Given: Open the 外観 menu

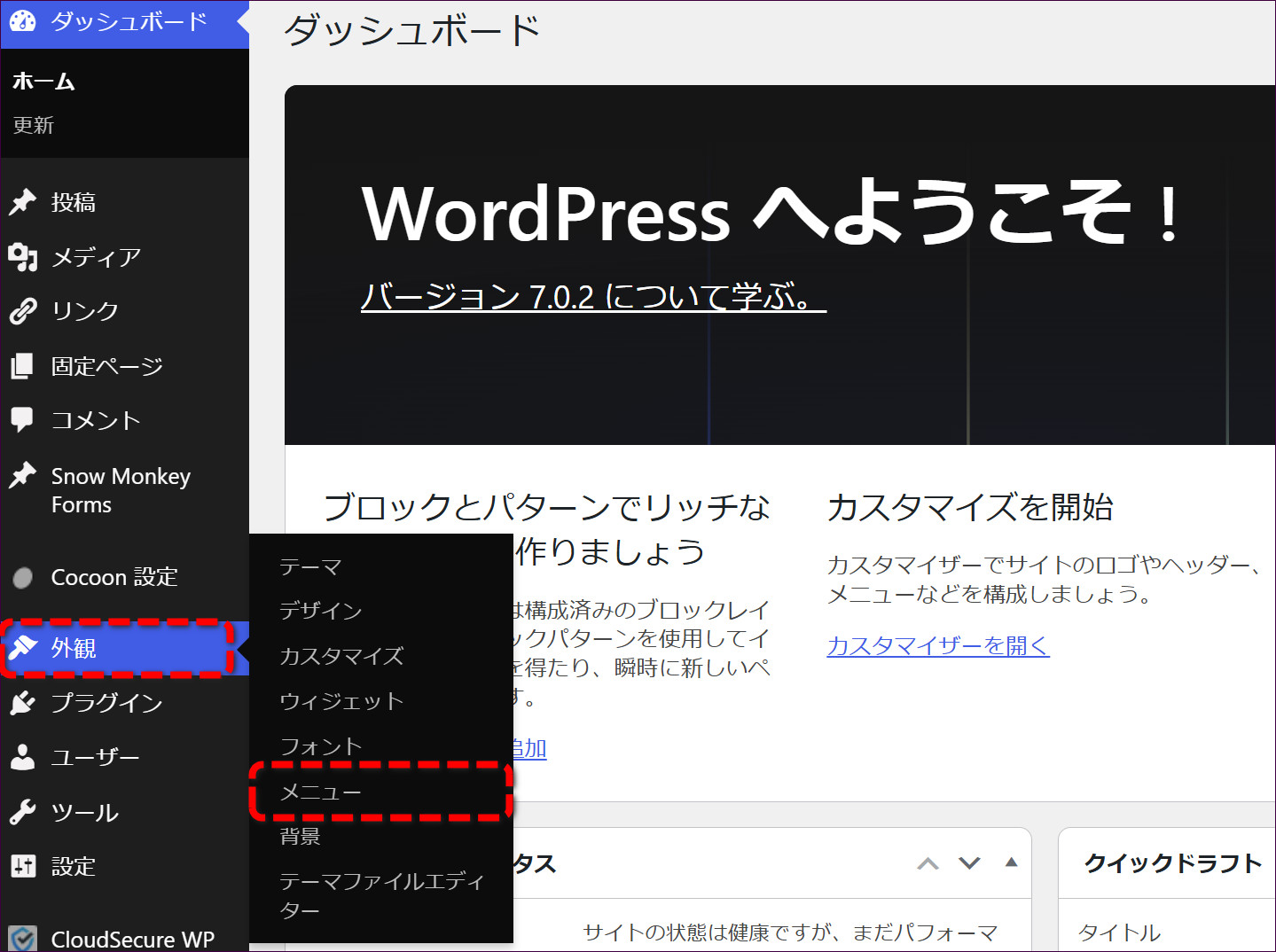Looking at the screenshot, I should pyautogui.click(x=124, y=648).
